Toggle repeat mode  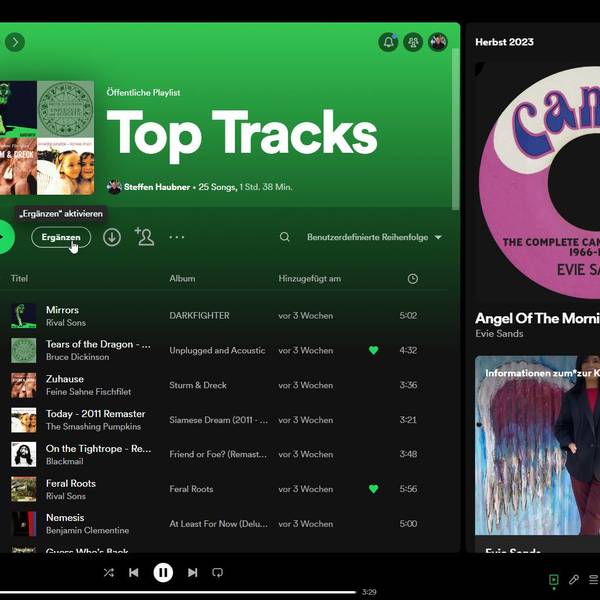pyautogui.click(x=217, y=572)
